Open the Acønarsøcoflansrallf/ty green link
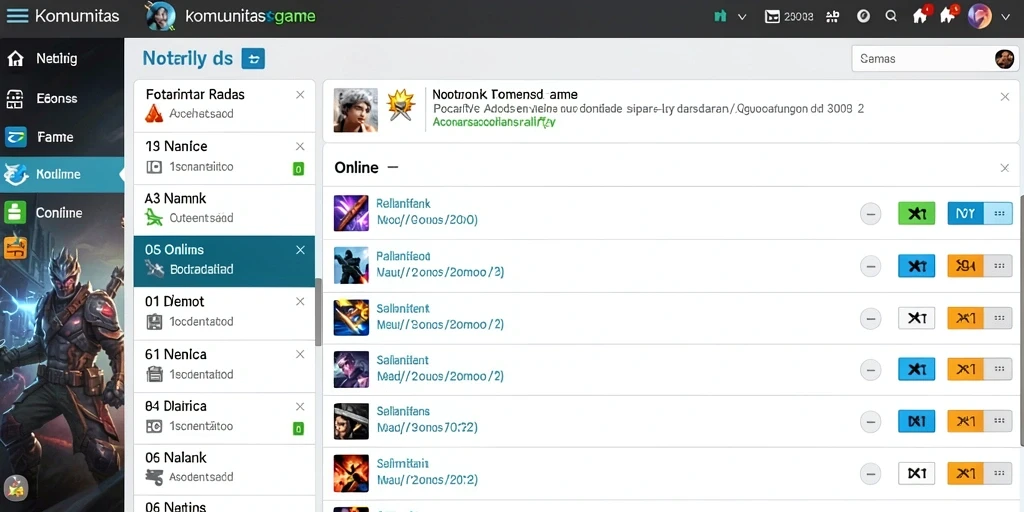 click(494, 122)
